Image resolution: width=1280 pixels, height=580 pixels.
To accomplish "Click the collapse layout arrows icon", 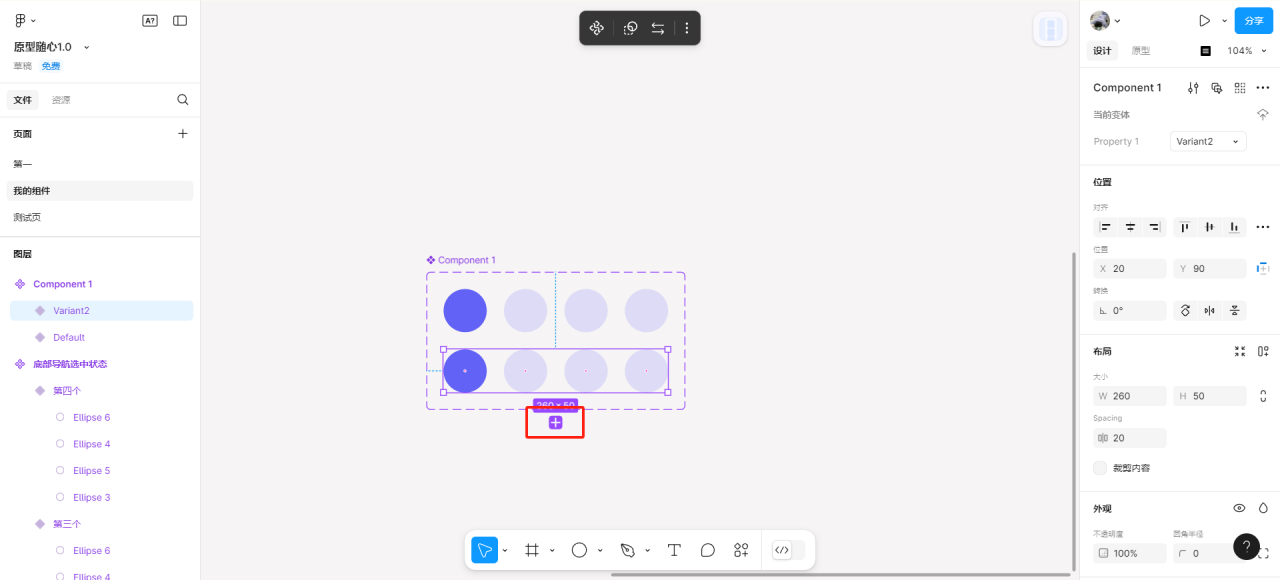I will click(x=1240, y=351).
